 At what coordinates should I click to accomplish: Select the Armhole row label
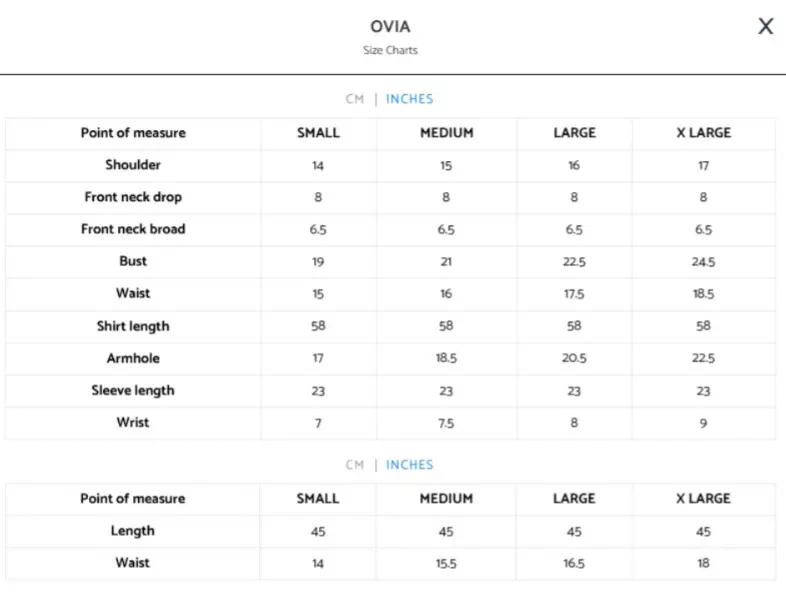[x=133, y=358]
